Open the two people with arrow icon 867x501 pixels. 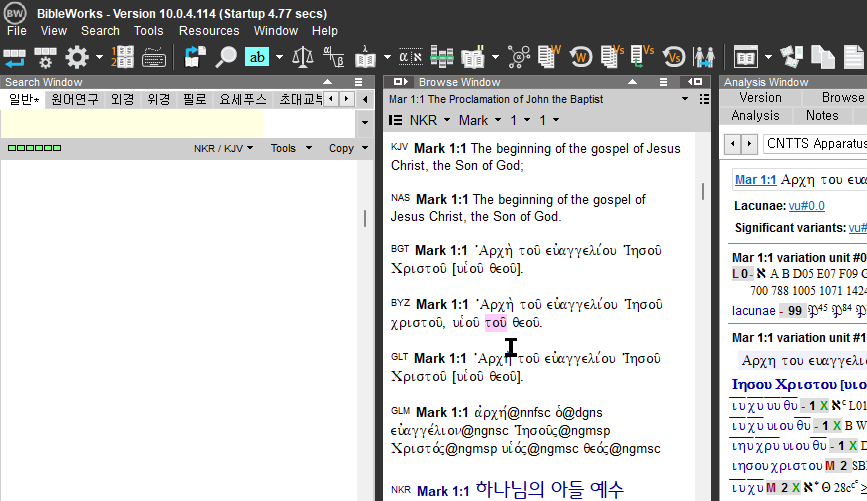coord(704,57)
